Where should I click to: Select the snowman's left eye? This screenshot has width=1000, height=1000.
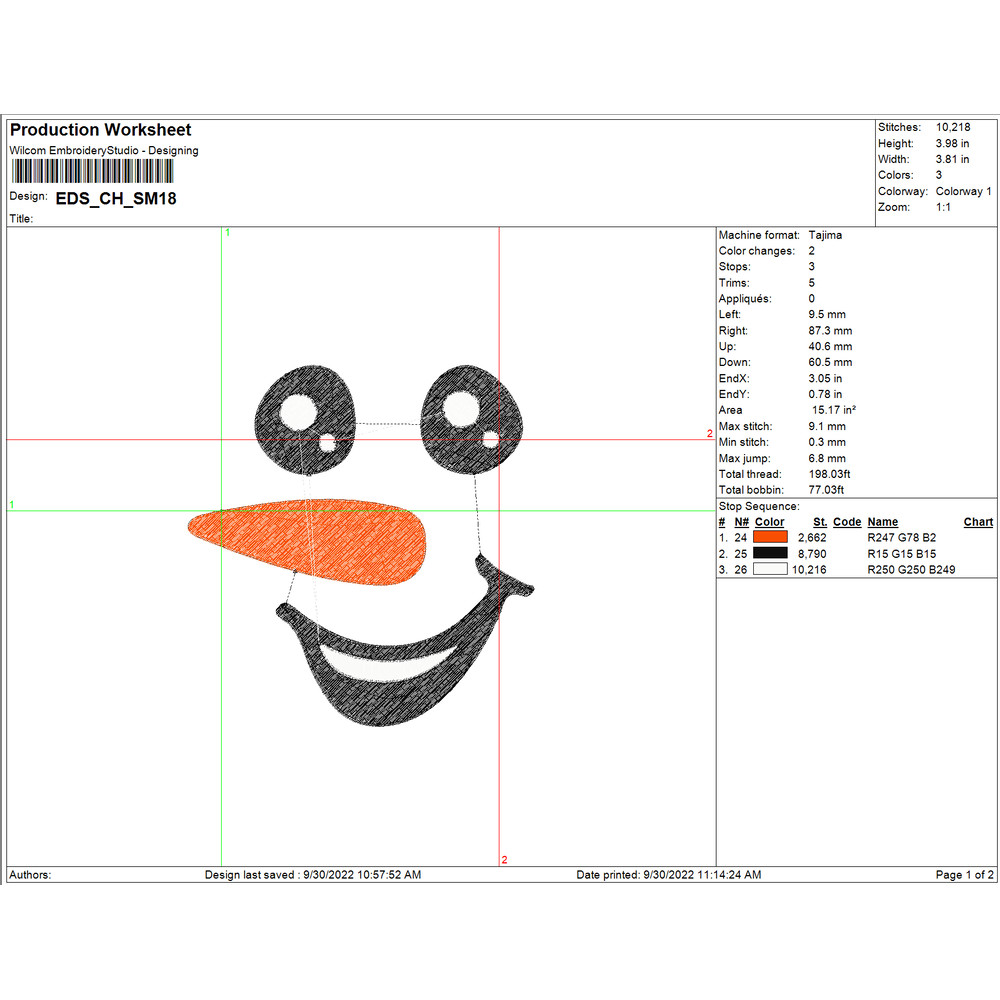306,419
